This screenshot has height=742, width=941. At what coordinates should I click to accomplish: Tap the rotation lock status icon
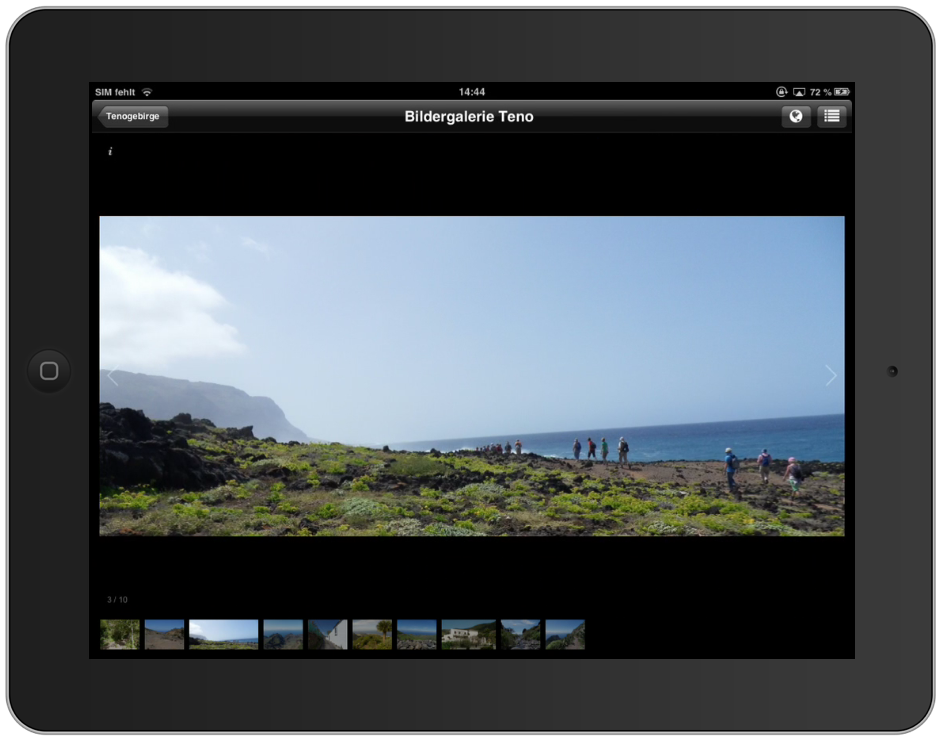(x=782, y=92)
